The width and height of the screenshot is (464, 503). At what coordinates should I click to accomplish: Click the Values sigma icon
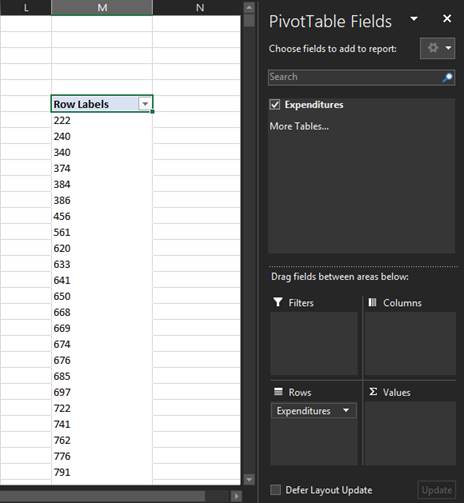click(373, 392)
